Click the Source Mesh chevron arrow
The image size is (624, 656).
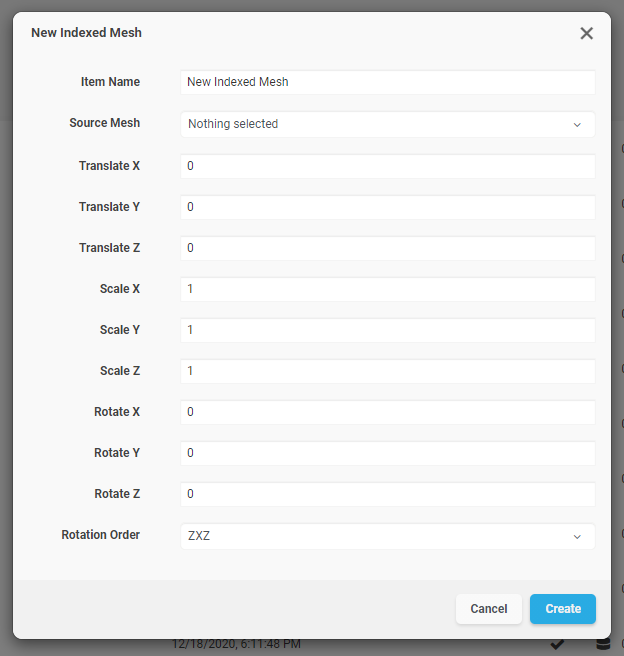pyautogui.click(x=577, y=125)
